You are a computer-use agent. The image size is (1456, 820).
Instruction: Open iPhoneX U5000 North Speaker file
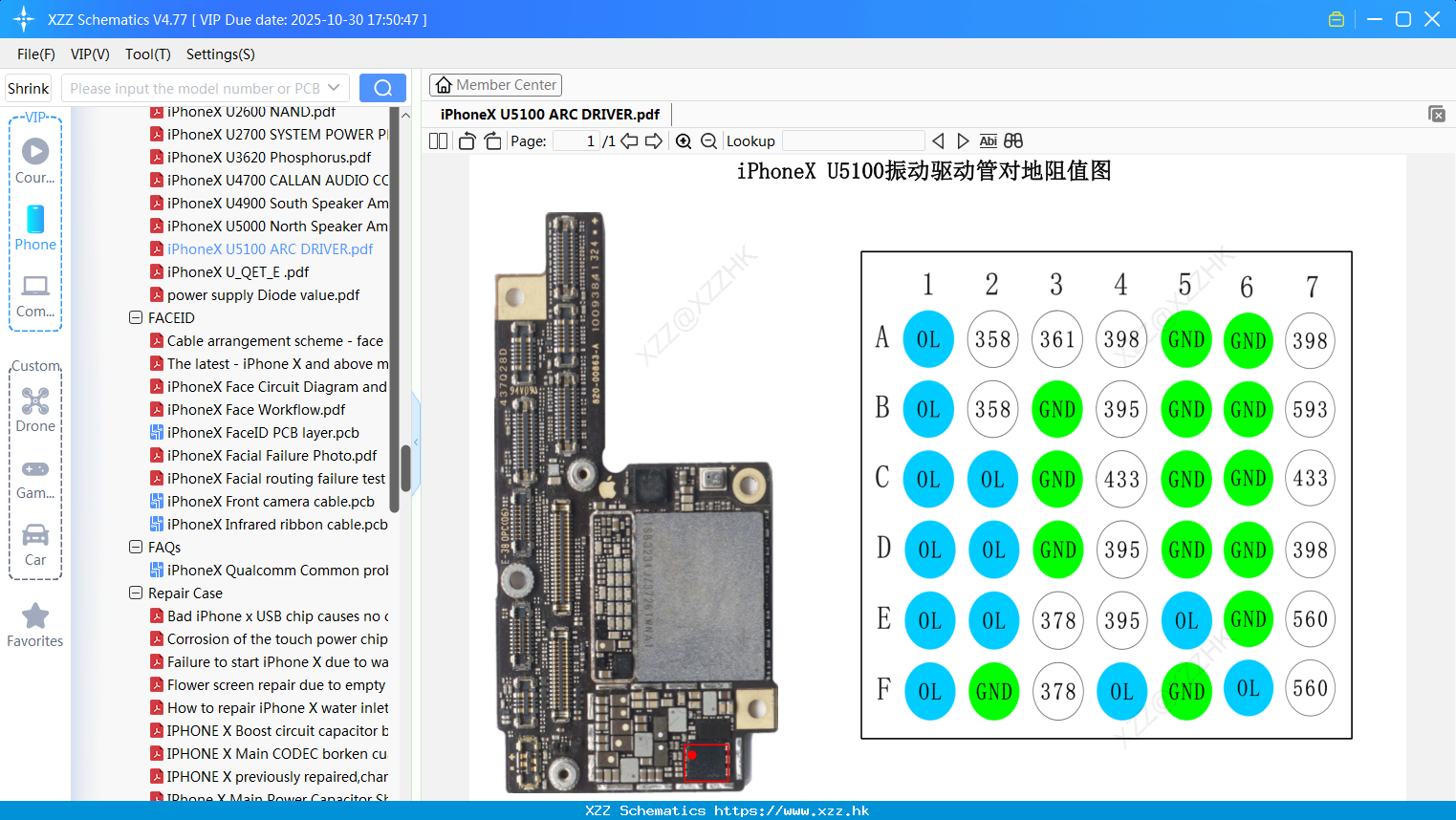(x=277, y=226)
